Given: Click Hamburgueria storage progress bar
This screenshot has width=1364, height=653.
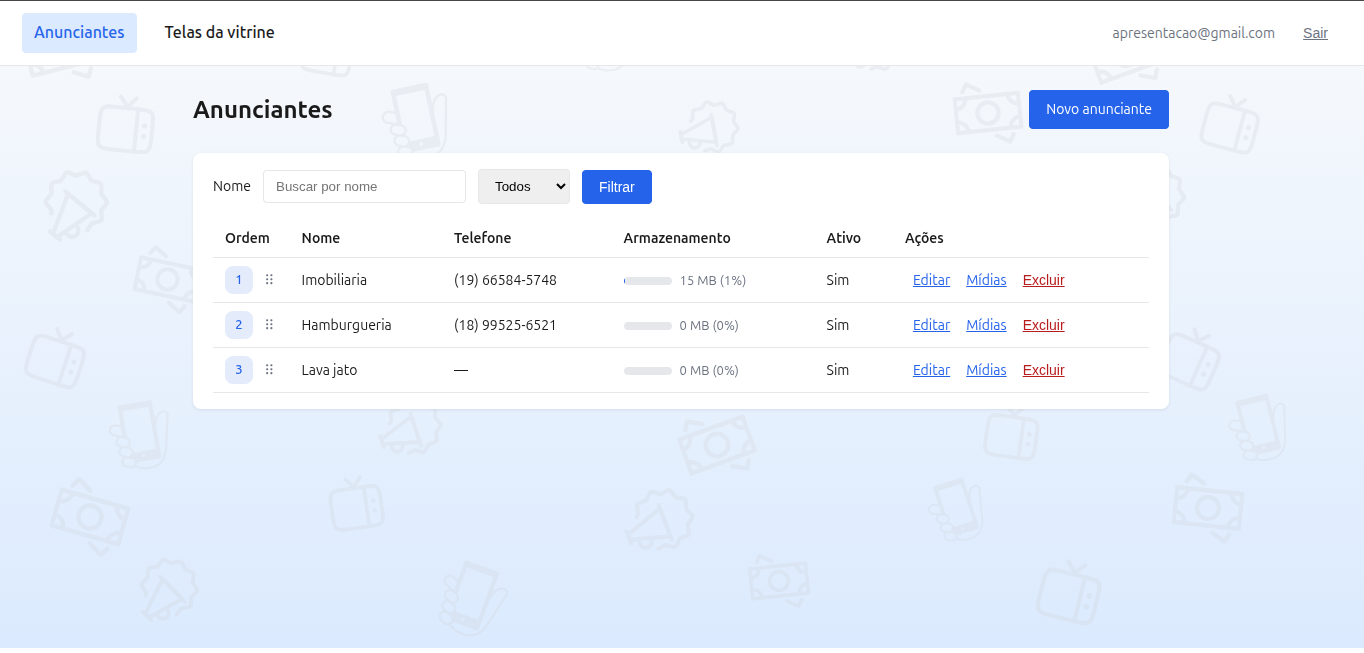Looking at the screenshot, I should click(648, 326).
